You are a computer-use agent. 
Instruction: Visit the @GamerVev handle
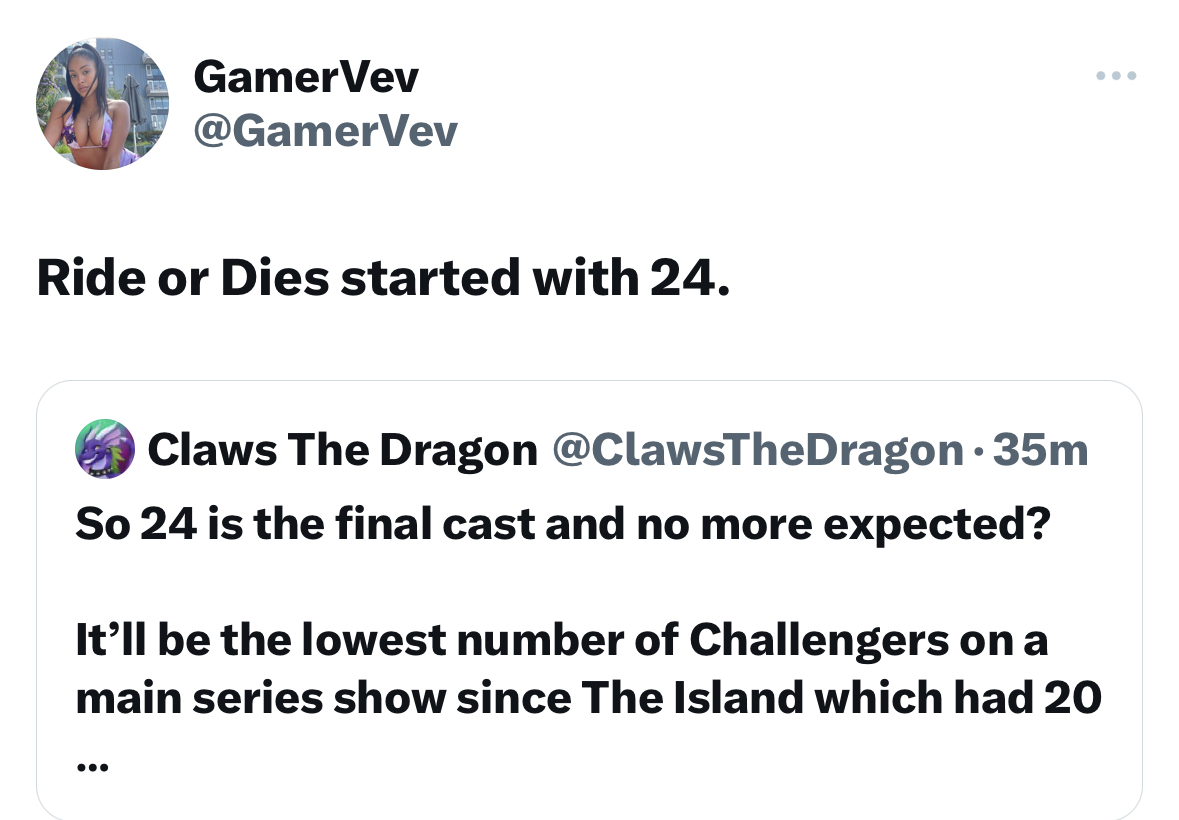325,131
